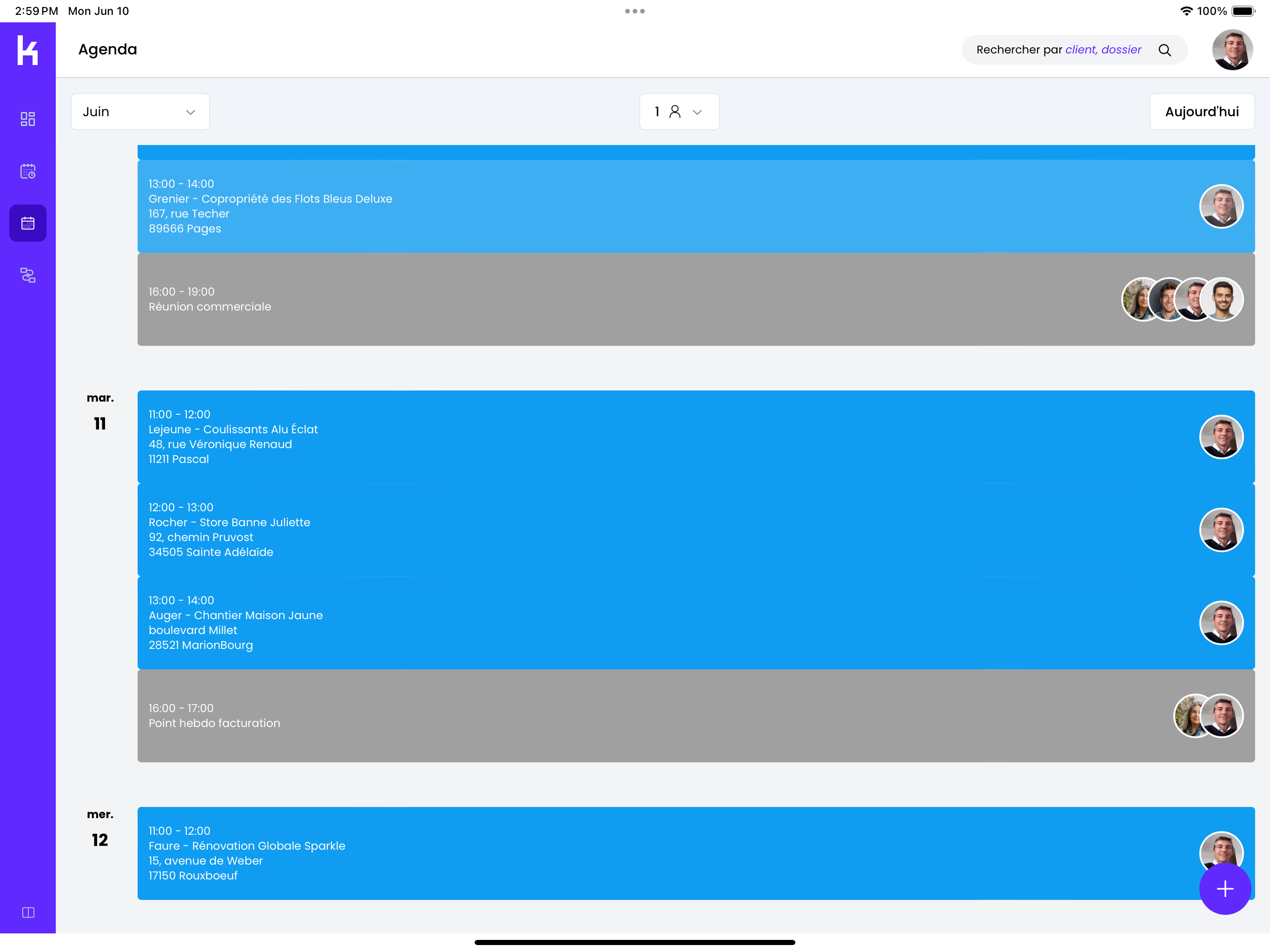
Task: Tap the iPad home indicator bar
Action: pos(635,942)
